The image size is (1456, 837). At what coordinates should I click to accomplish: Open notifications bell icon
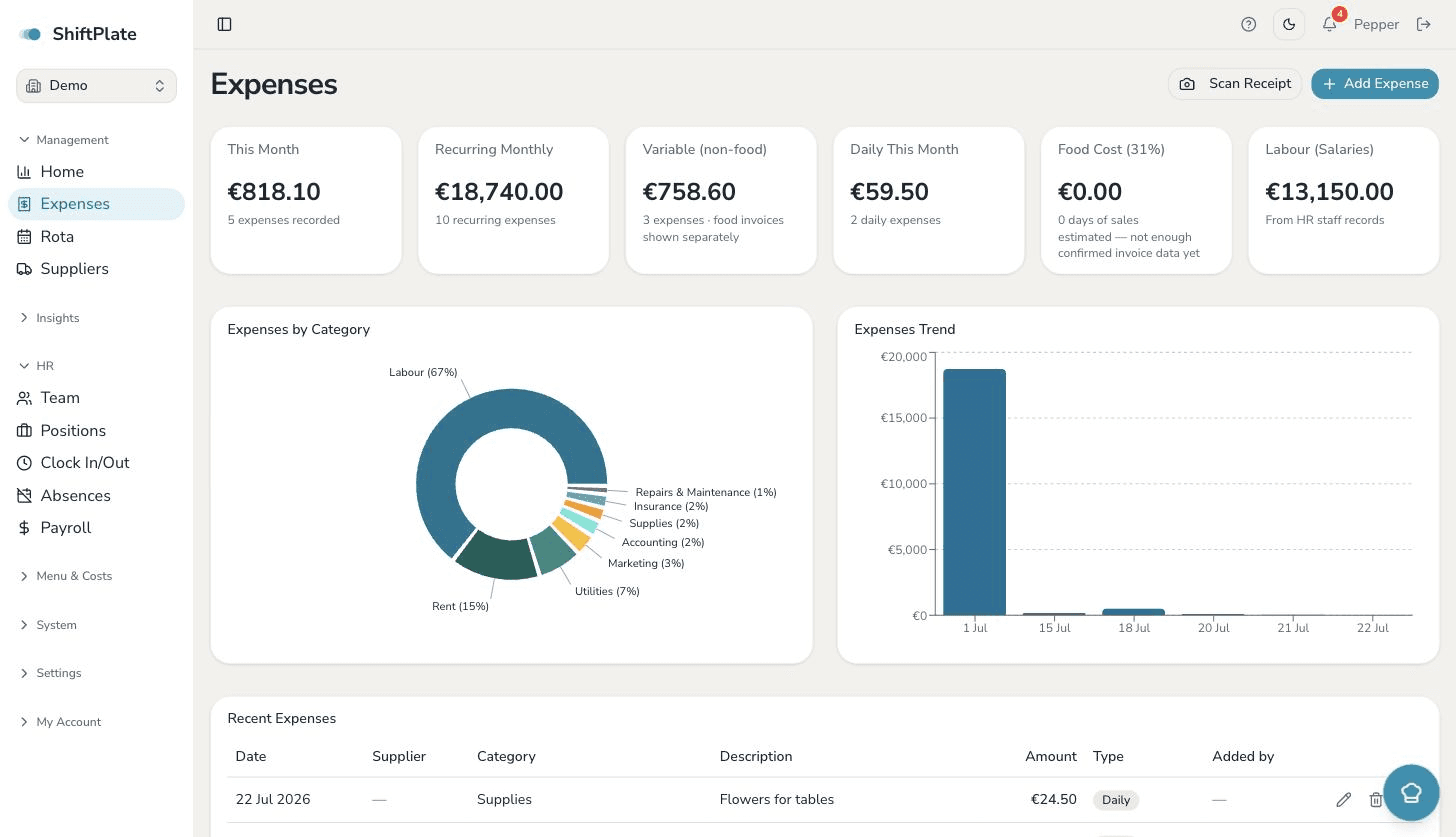tap(1329, 24)
